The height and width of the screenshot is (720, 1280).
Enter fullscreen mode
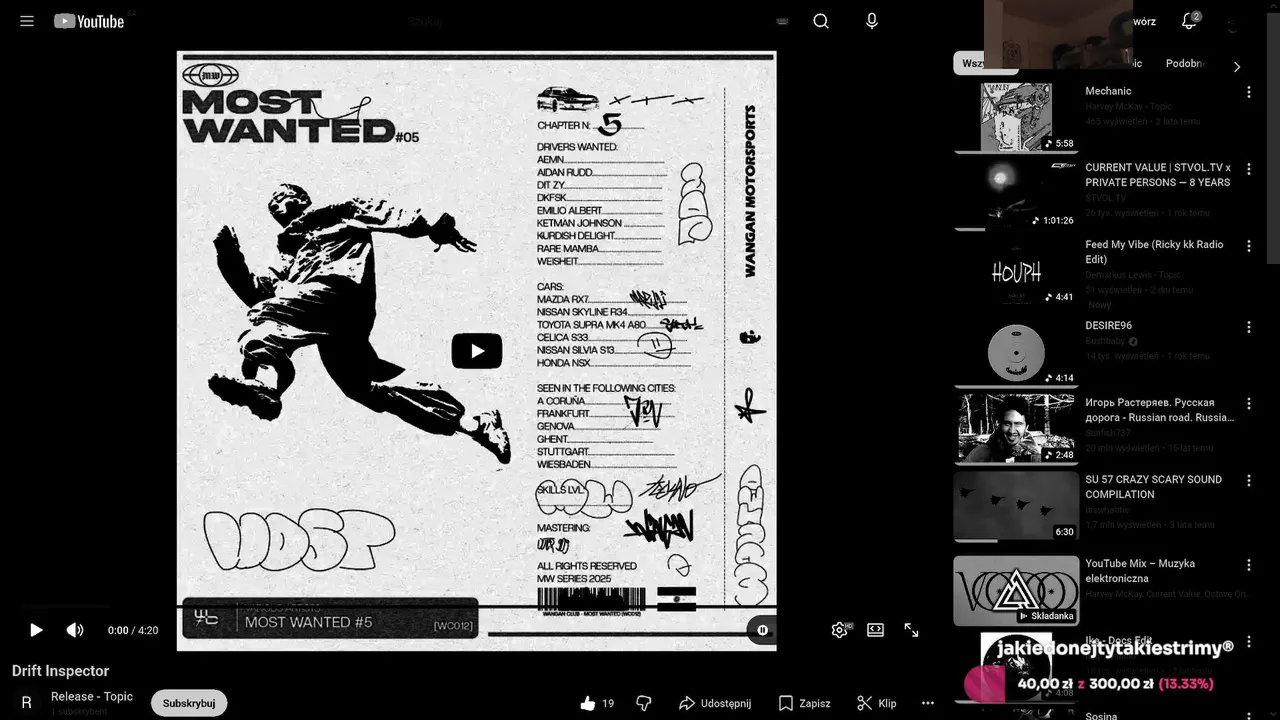click(911, 630)
